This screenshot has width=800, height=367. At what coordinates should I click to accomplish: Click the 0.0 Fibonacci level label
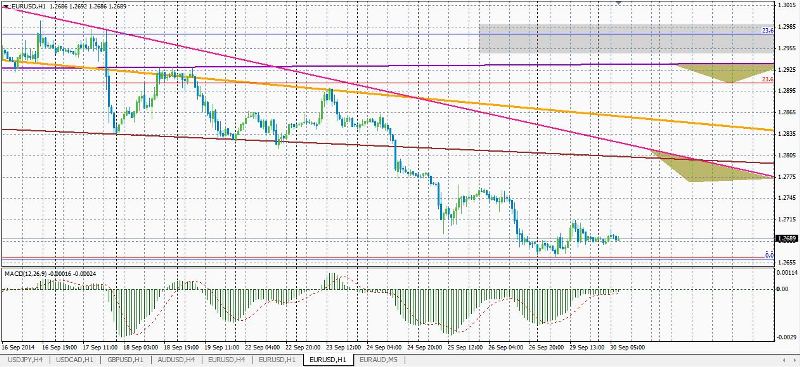coord(769,254)
